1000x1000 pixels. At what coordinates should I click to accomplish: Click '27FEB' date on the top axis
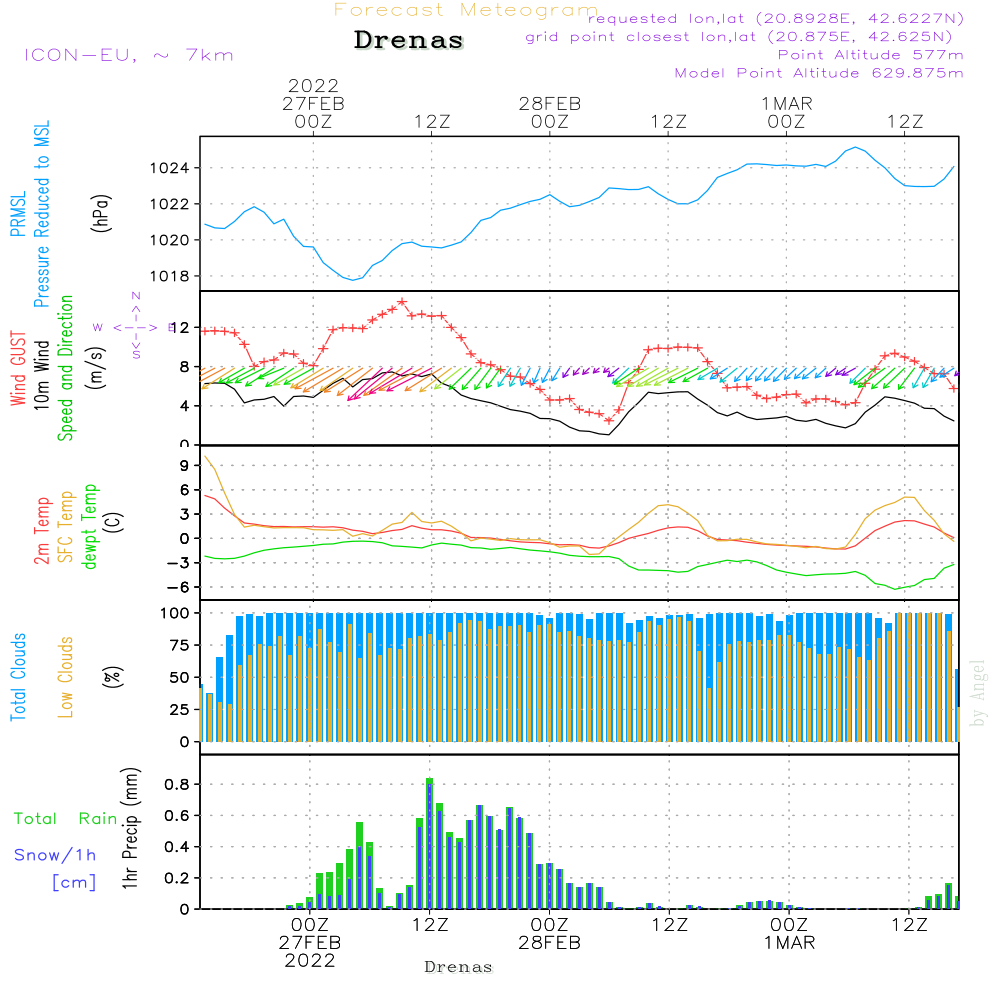(x=313, y=103)
